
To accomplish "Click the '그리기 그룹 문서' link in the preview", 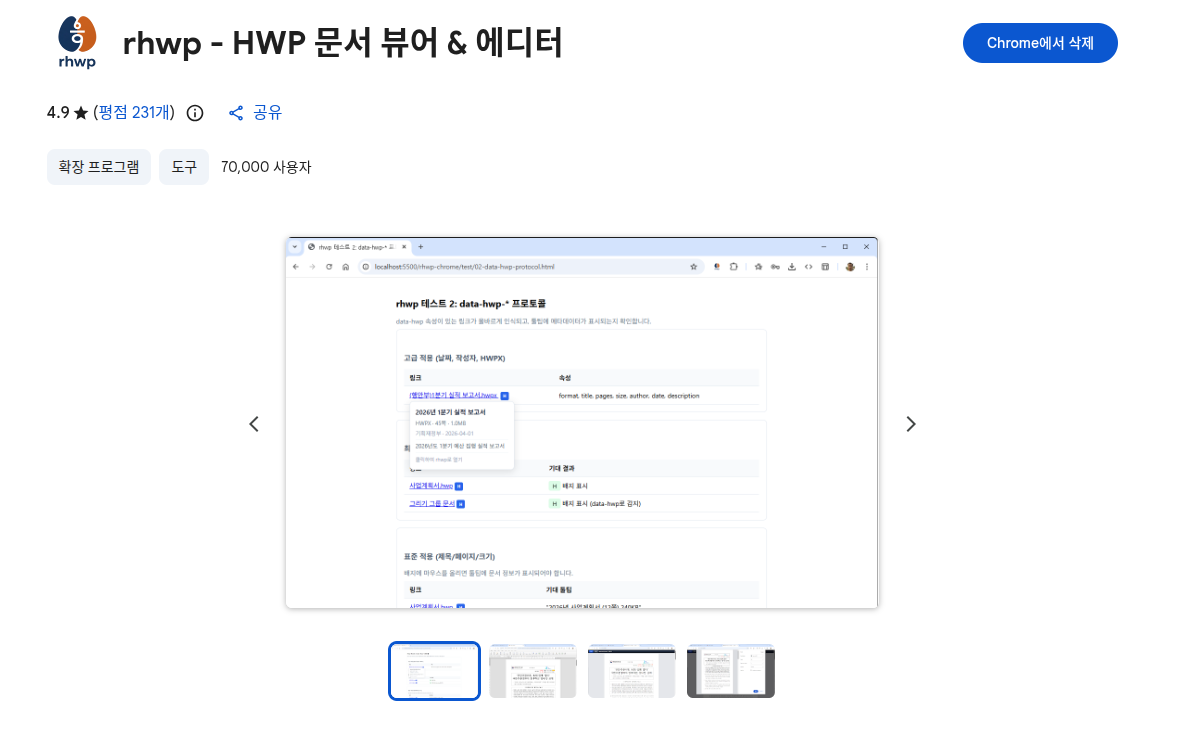I will 432,503.
